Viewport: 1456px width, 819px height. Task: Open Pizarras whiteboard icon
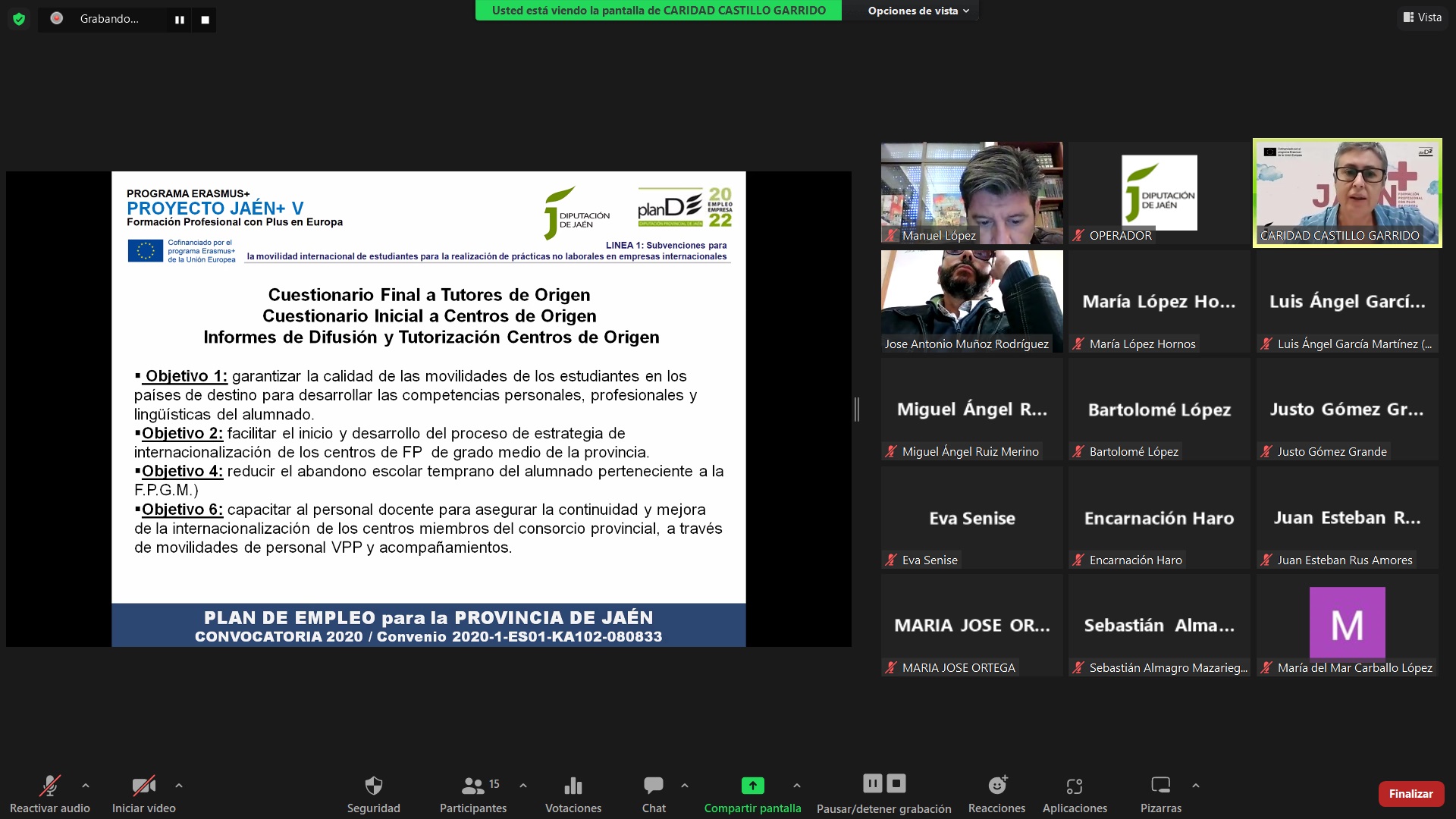1160,786
